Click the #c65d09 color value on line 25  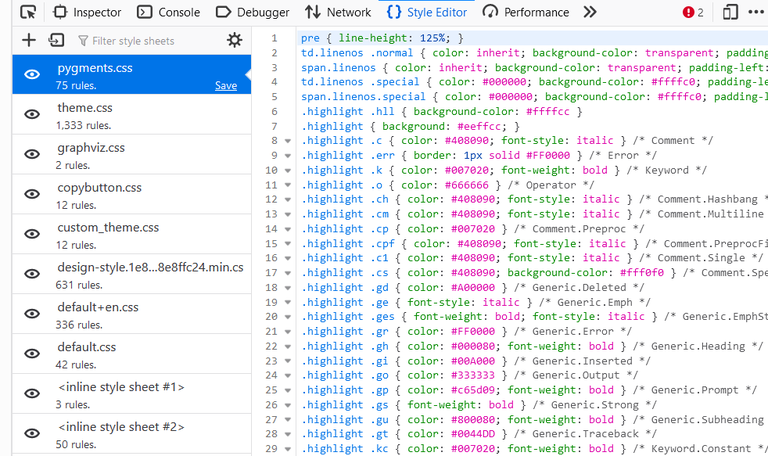pyautogui.click(x=473, y=390)
